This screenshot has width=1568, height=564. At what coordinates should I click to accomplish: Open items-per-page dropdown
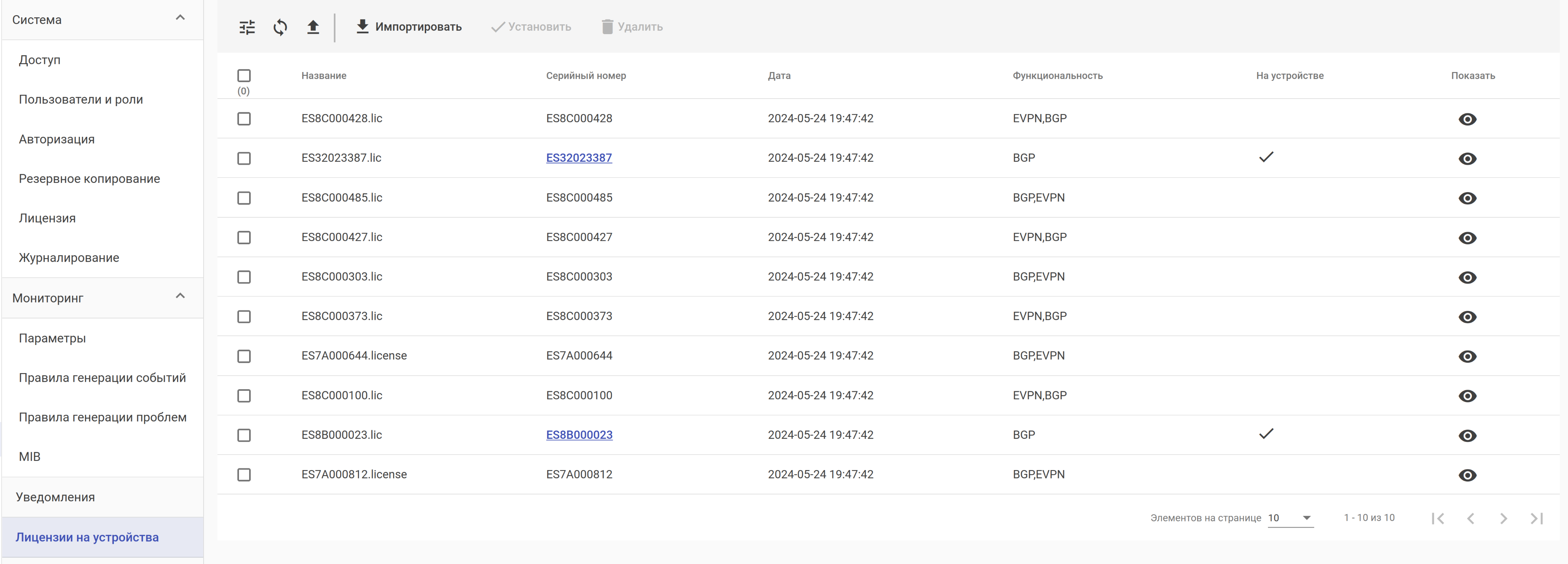tap(1290, 518)
